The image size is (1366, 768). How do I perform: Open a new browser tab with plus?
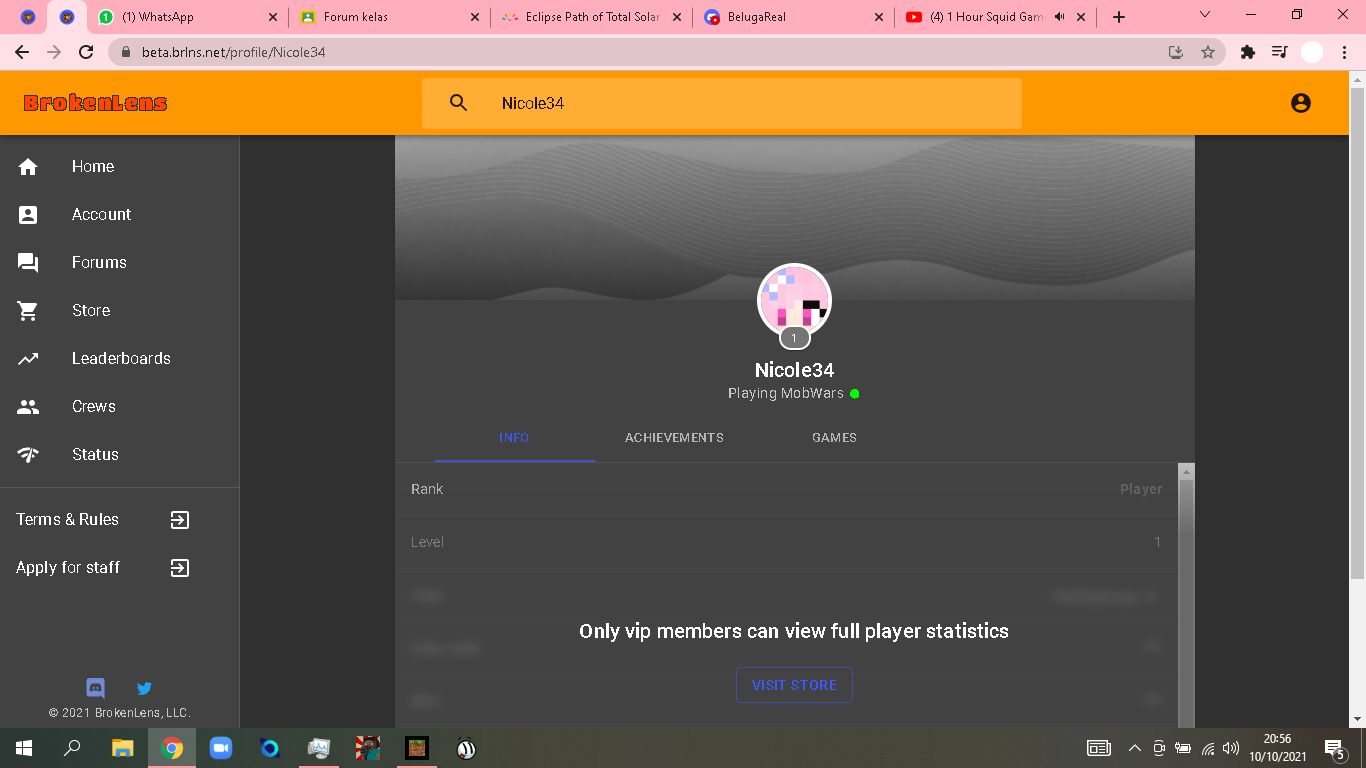[x=1119, y=17]
